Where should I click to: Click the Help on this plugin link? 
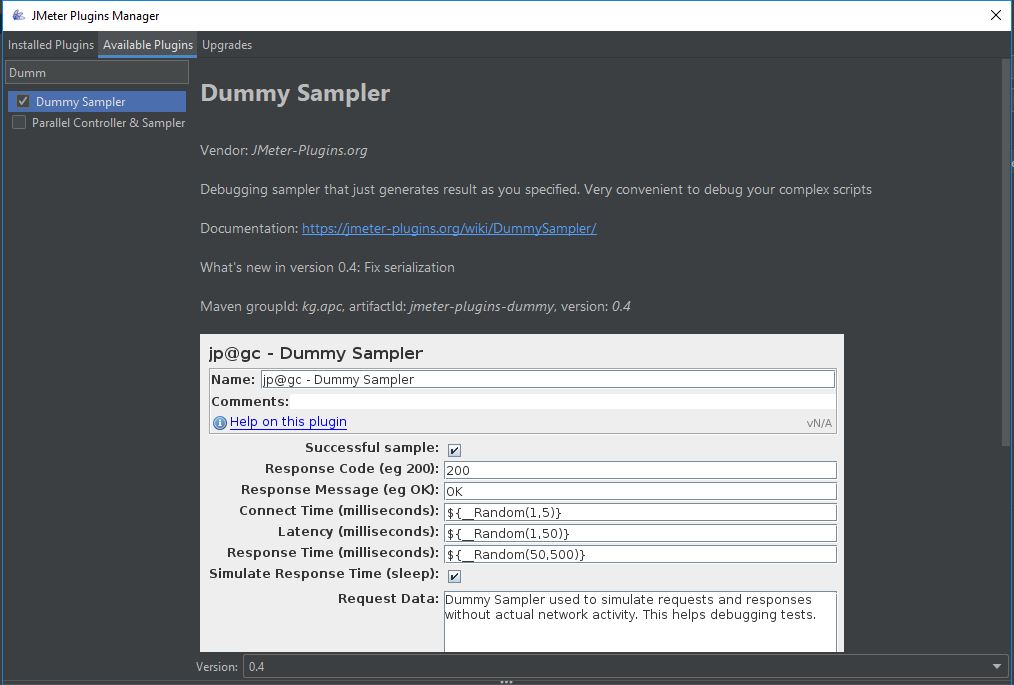tap(288, 422)
